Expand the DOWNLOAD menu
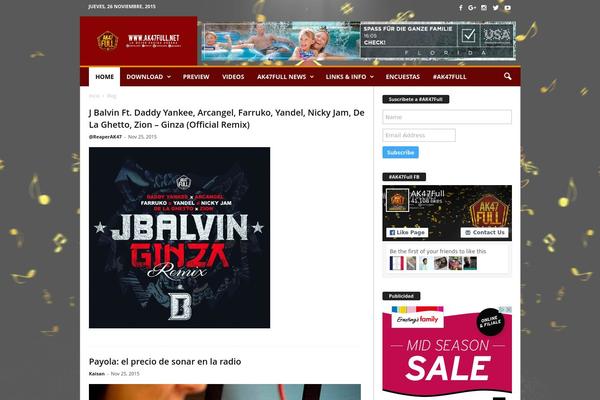The image size is (600, 400). tap(148, 77)
